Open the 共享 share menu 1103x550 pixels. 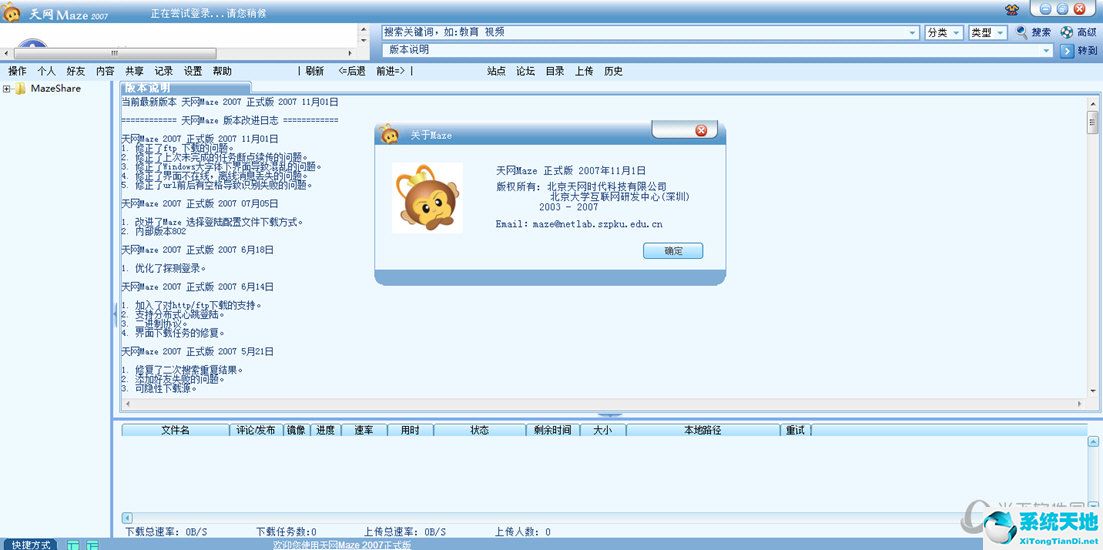(134, 71)
